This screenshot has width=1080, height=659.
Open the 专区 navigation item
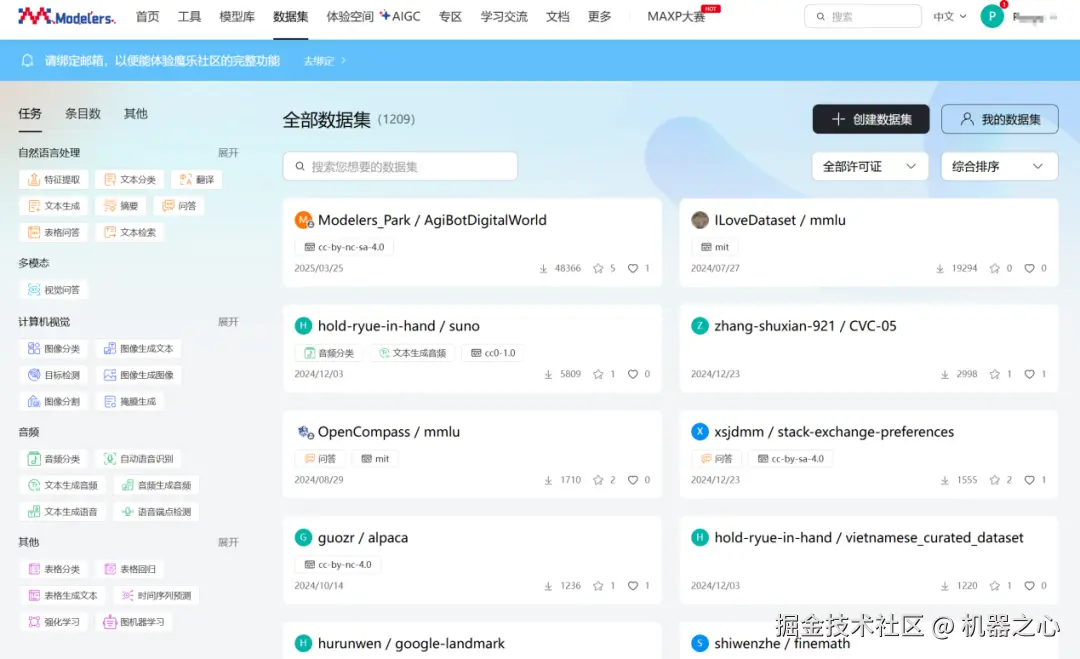(x=450, y=17)
